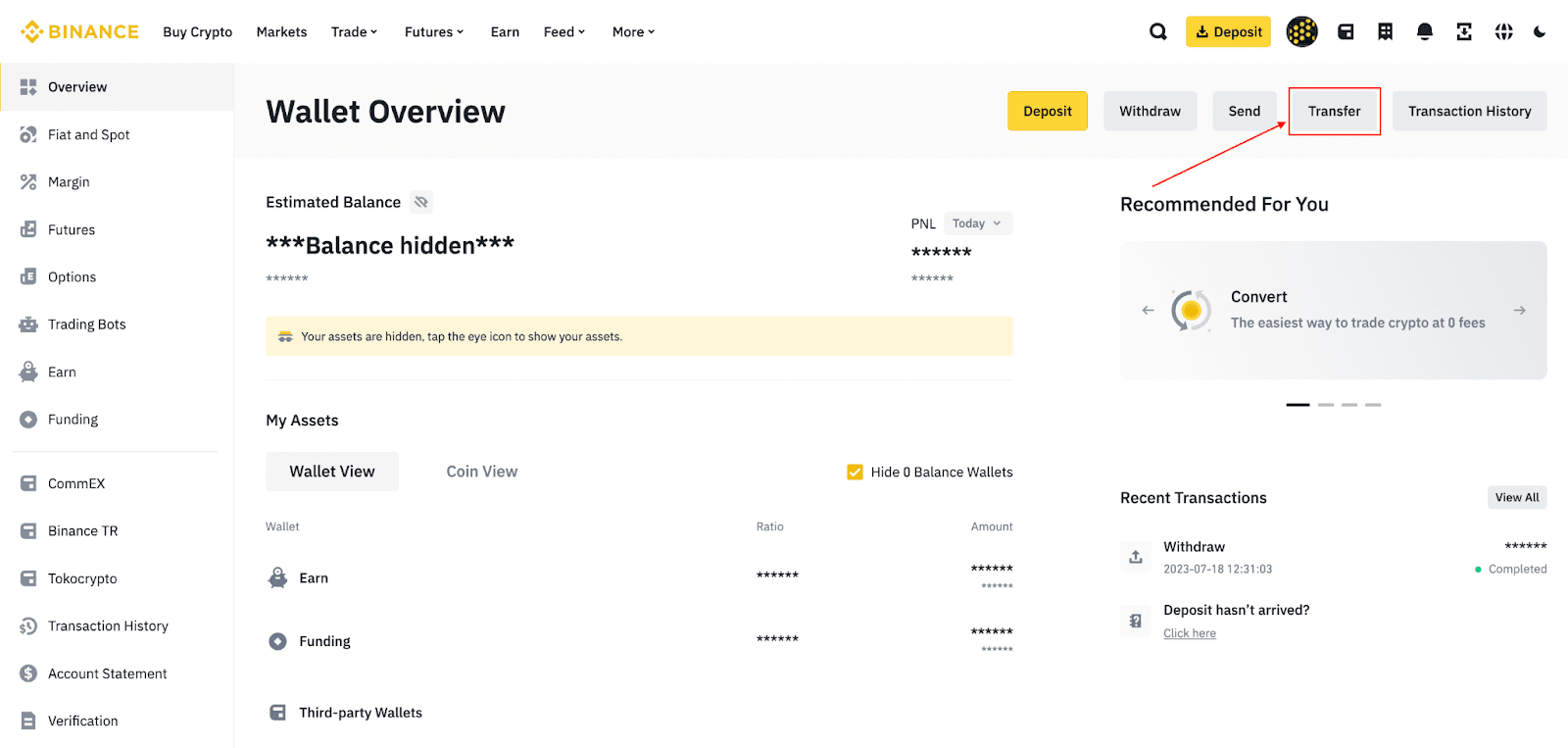Open the notifications bell icon
Viewport: 1568px width, 748px height.
point(1424,32)
